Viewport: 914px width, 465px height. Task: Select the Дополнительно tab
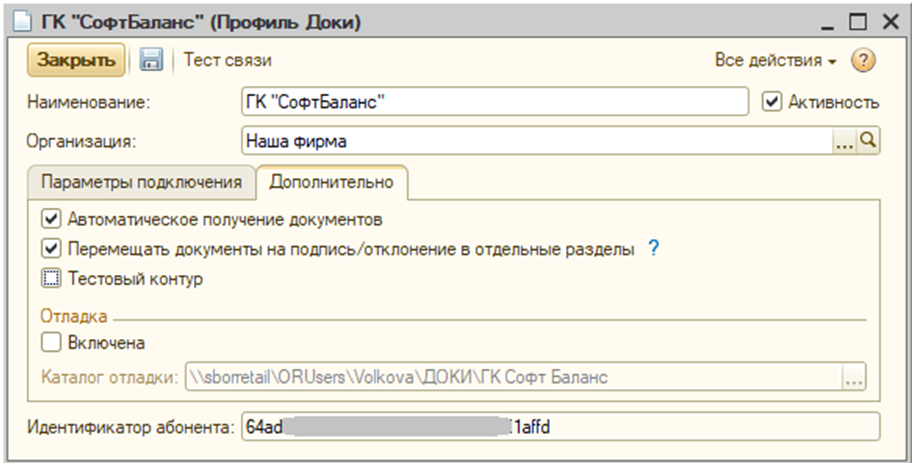click(331, 182)
